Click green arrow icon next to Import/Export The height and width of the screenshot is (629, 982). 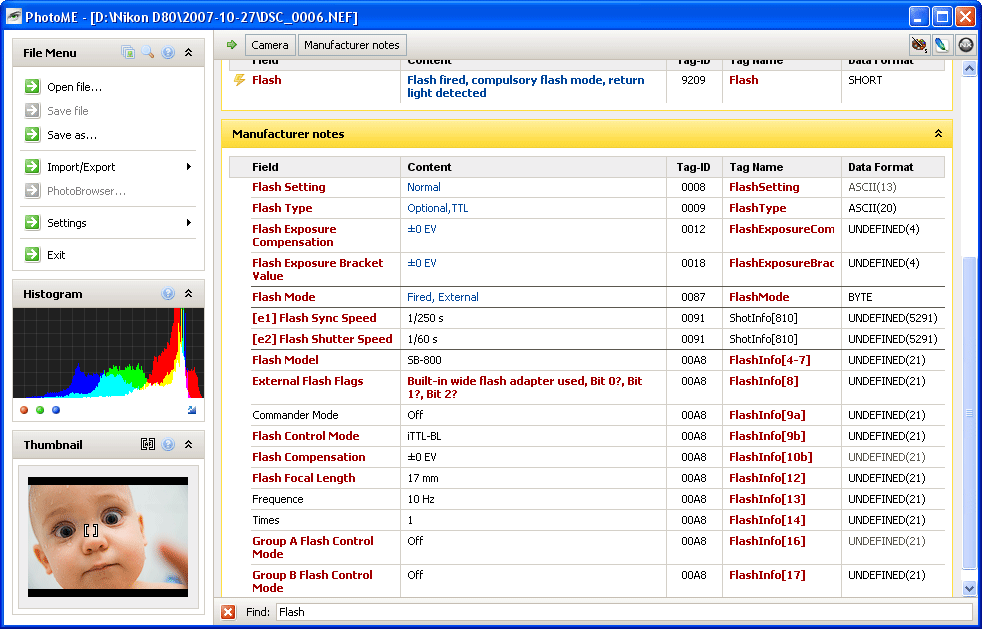coord(33,167)
